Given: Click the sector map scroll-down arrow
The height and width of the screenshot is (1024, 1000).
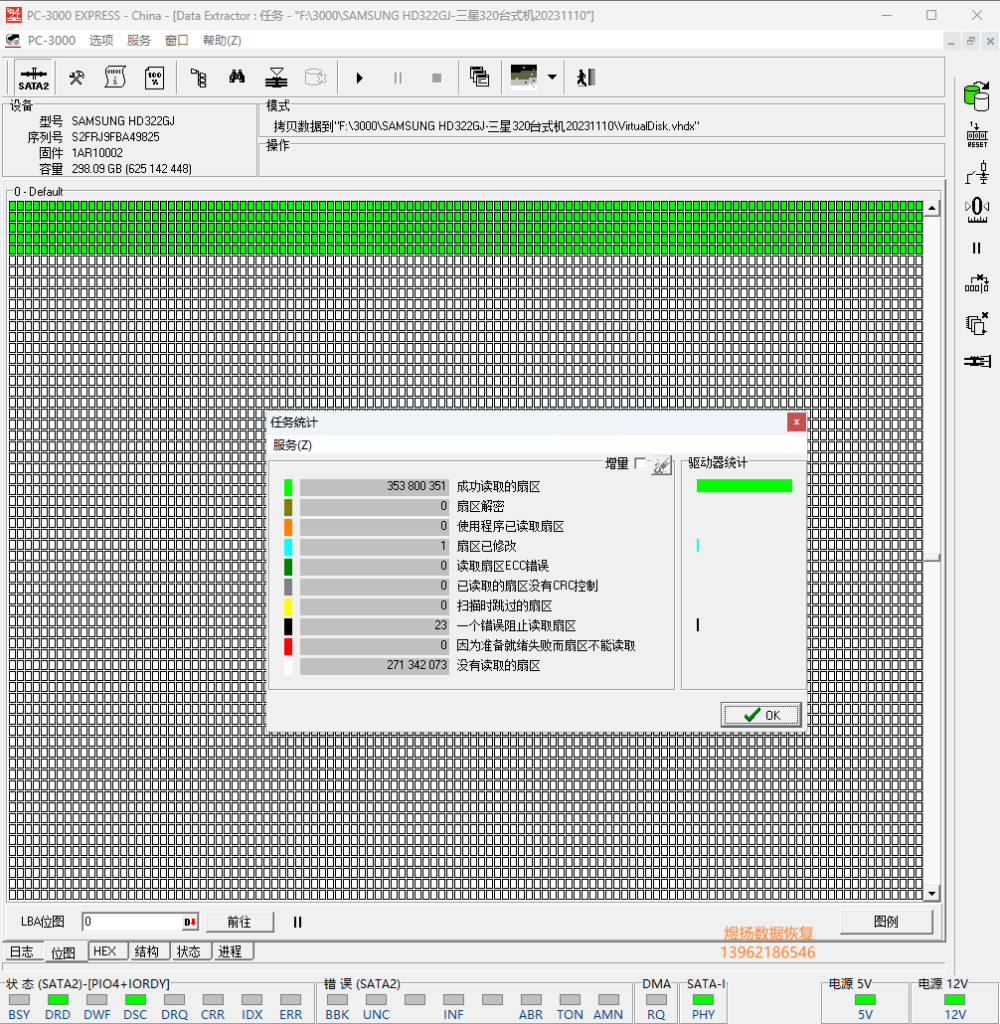Looking at the screenshot, I should pyautogui.click(x=932, y=893).
